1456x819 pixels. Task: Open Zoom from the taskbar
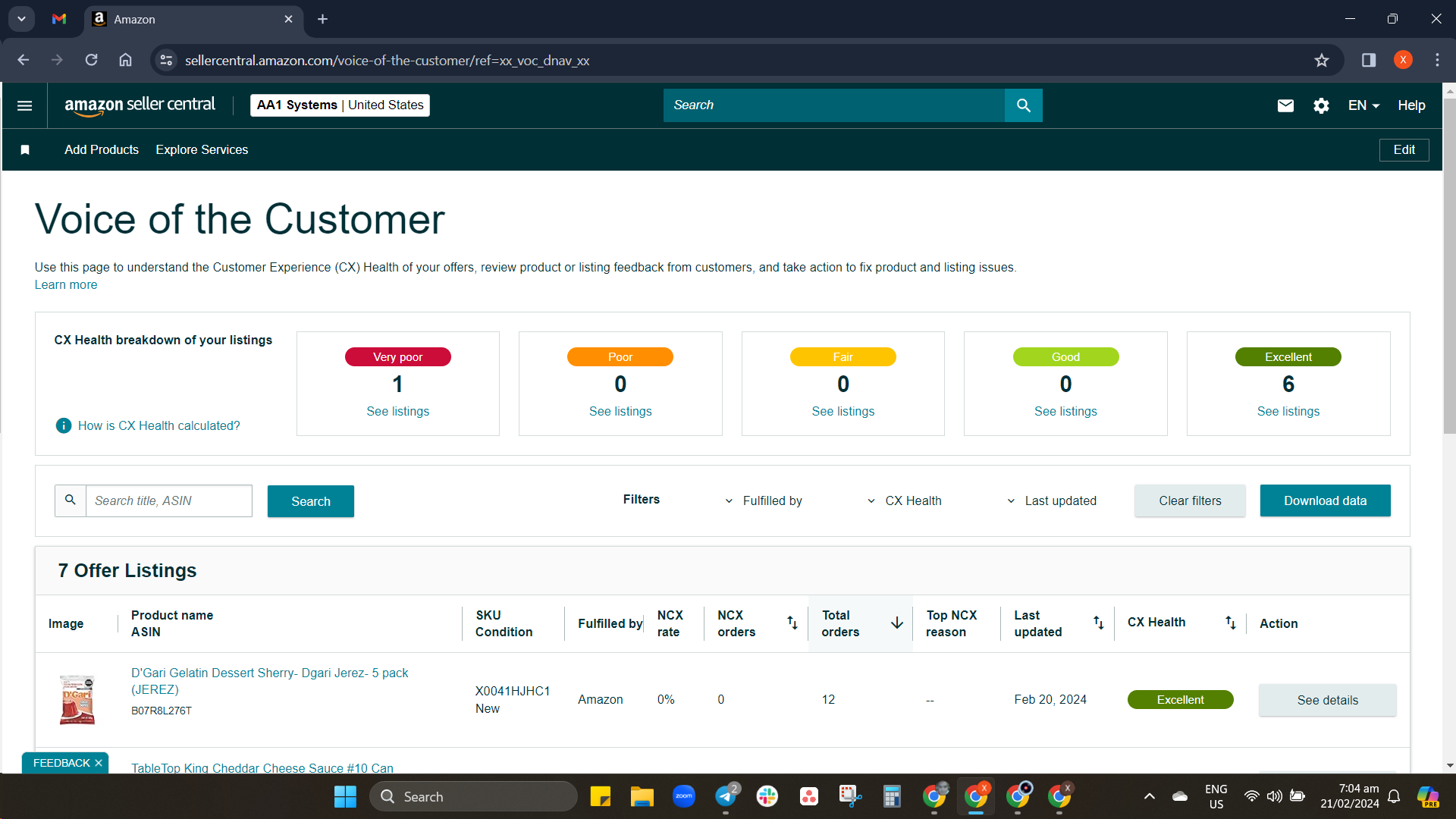point(683,796)
